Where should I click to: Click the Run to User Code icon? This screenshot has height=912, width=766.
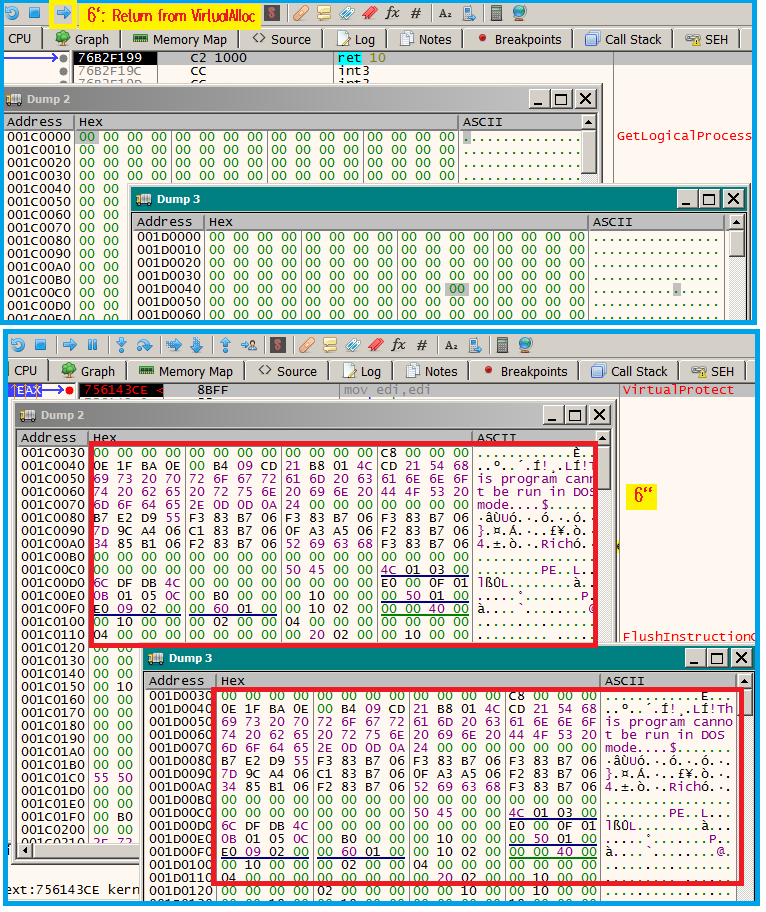[x=249, y=345]
